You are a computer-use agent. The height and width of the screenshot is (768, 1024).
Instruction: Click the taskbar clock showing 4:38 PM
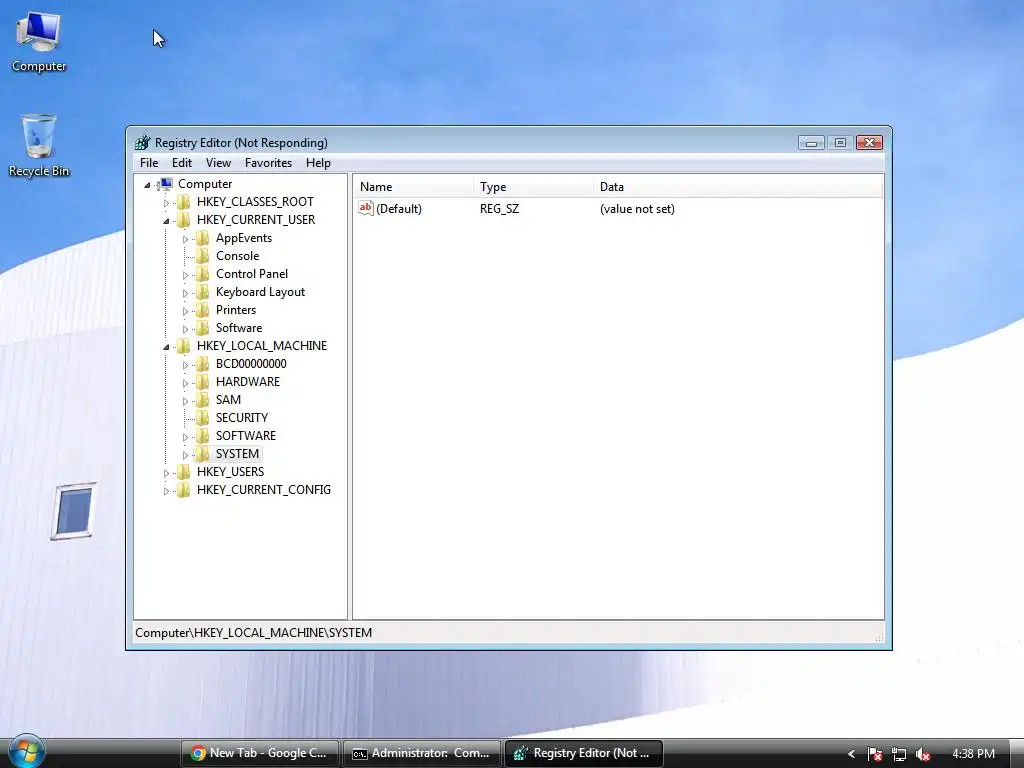click(973, 754)
